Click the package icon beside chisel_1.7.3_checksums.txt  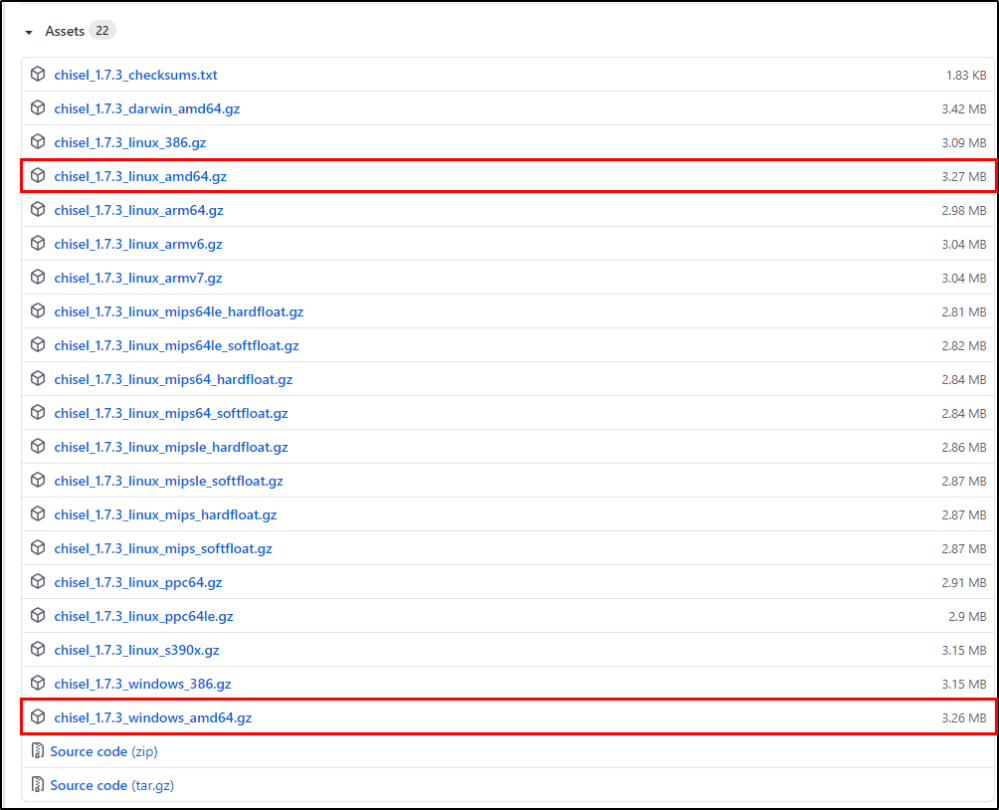[x=38, y=74]
